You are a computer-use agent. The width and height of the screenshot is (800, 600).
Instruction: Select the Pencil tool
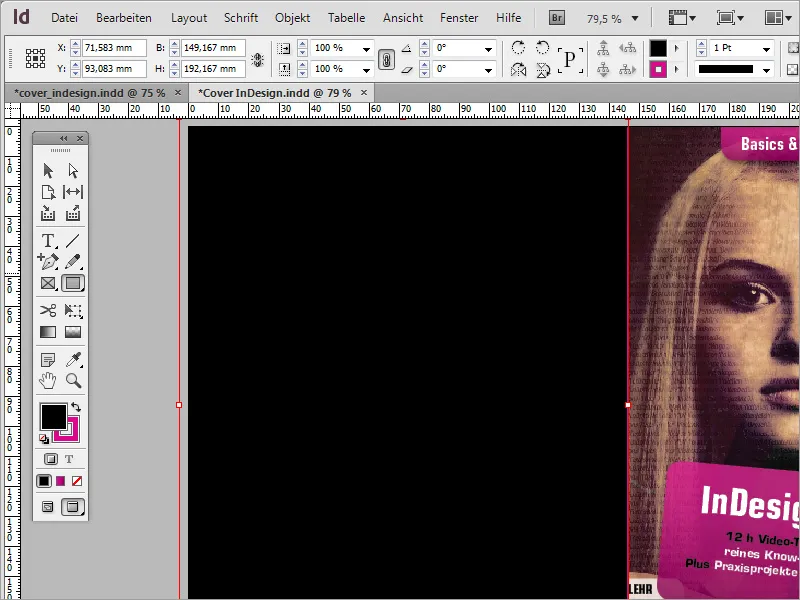[x=73, y=261]
